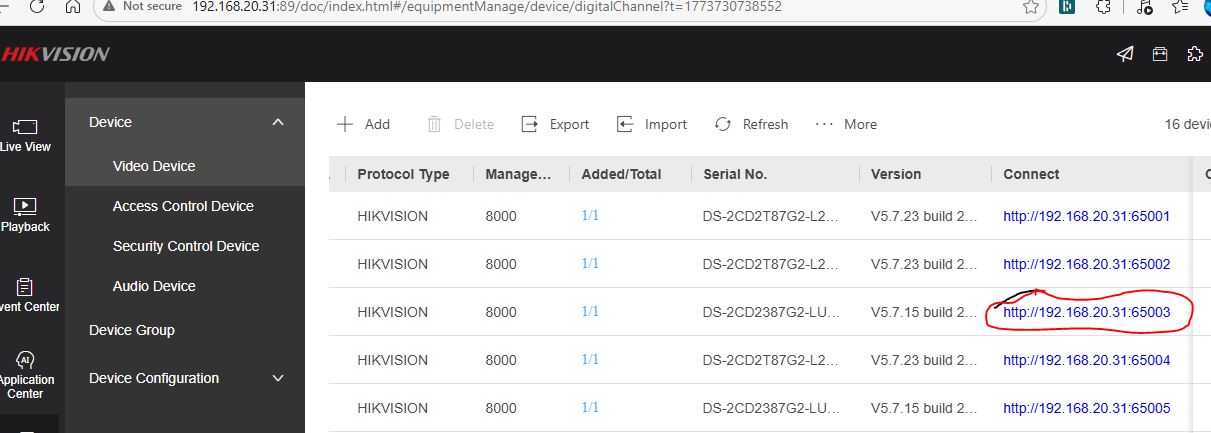Open the browser extensions puzzle icon
Image resolution: width=1211 pixels, height=433 pixels.
[x=1103, y=7]
